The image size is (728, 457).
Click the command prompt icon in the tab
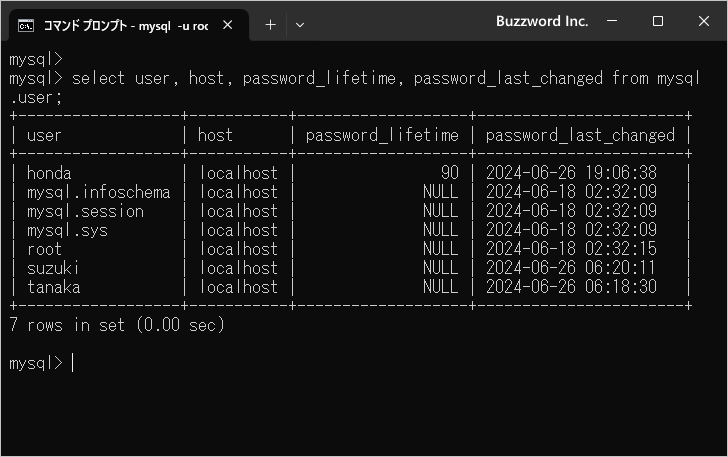click(x=27, y=24)
